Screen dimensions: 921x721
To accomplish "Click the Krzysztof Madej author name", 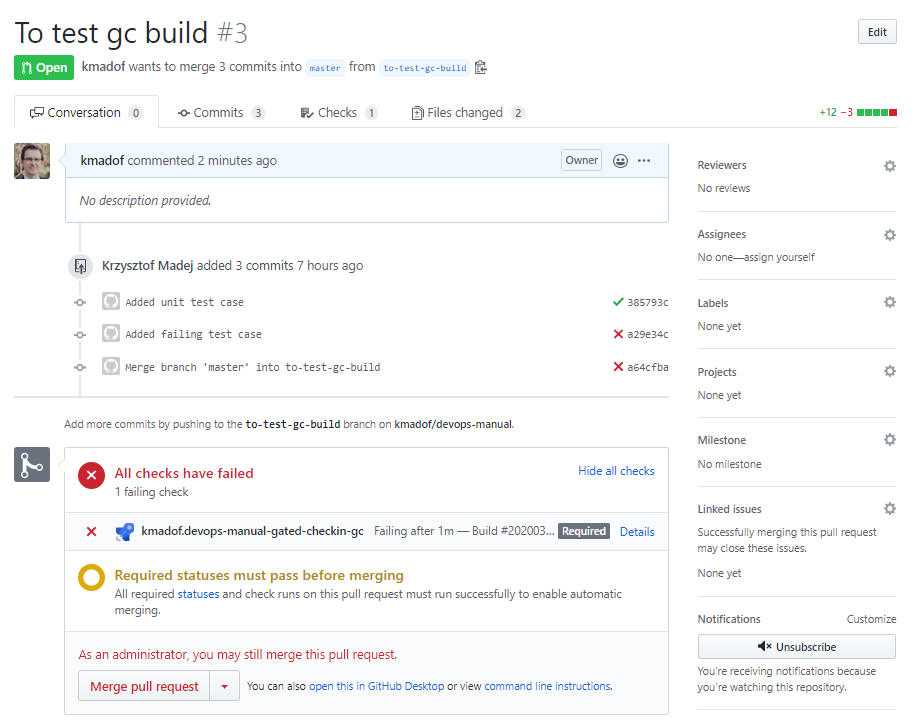I will (x=147, y=265).
